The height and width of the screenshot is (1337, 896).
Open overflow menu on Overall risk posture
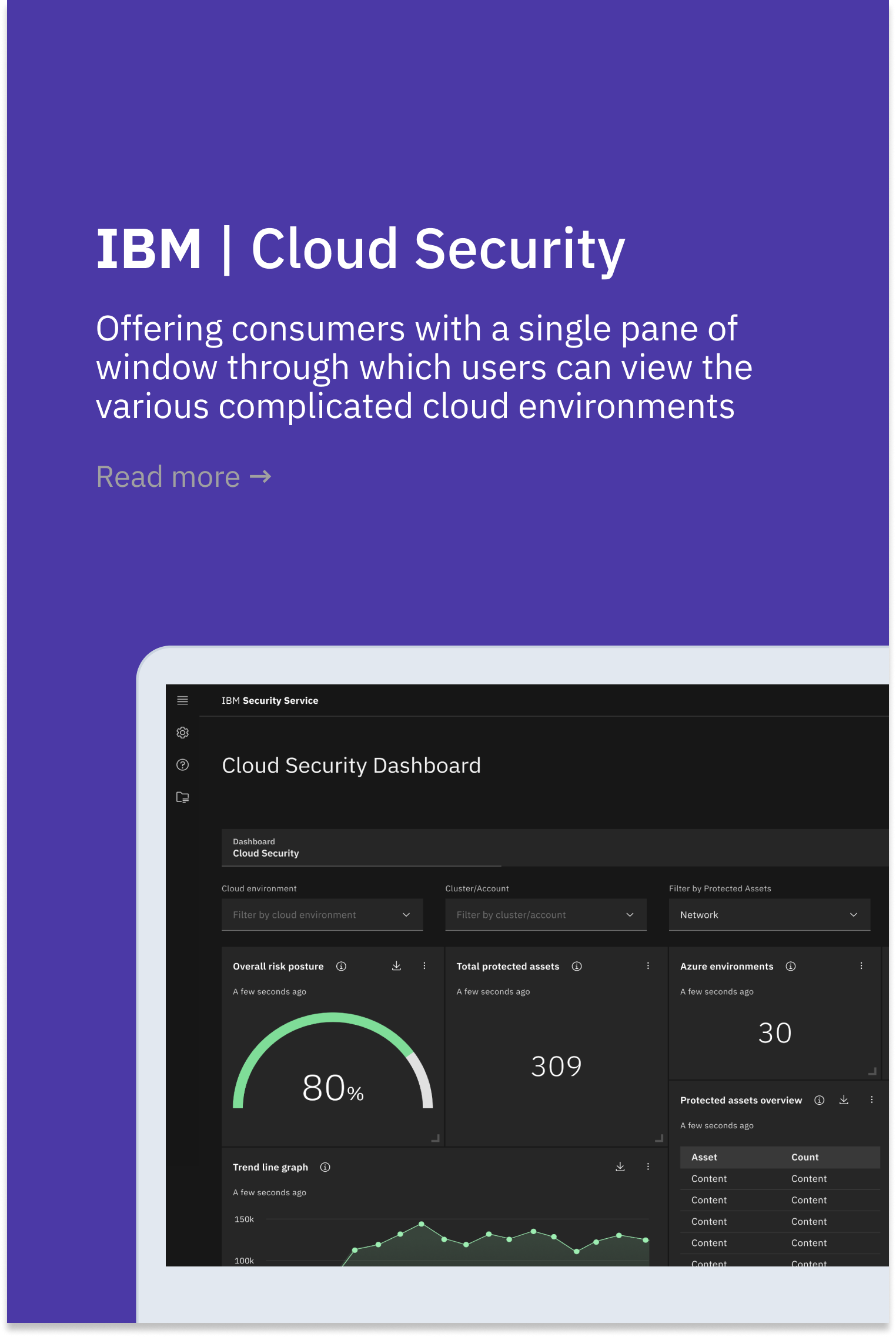[x=424, y=966]
